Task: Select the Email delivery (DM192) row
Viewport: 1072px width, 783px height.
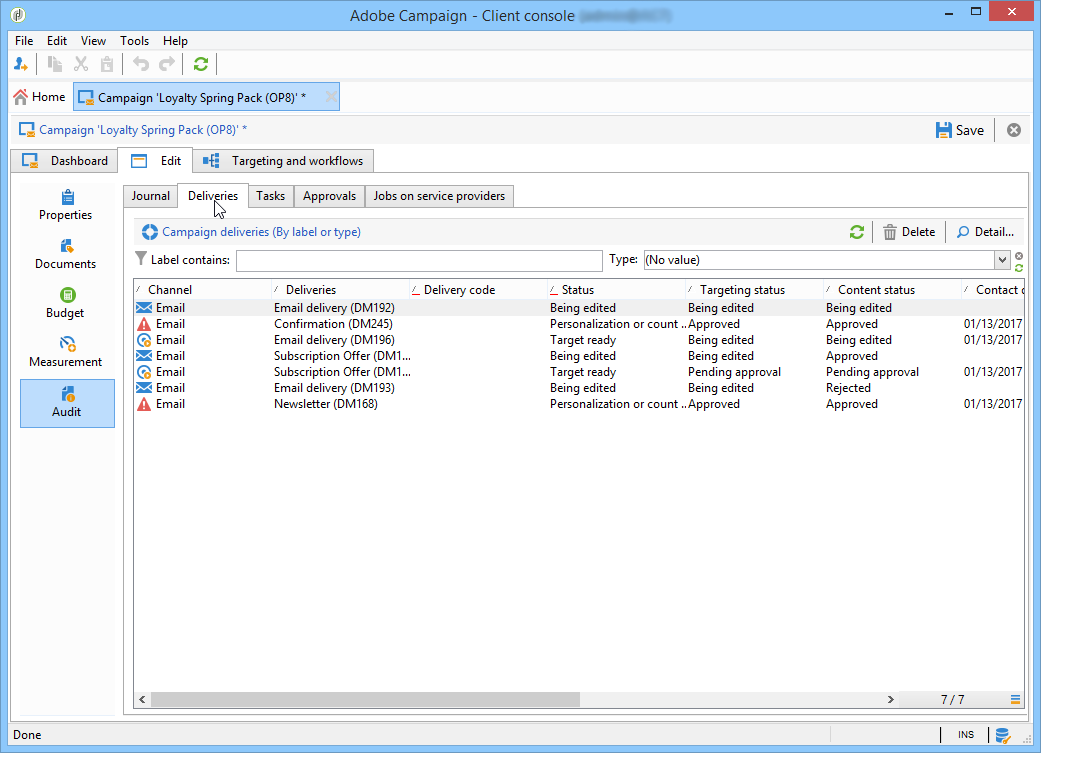Action: 578,308
